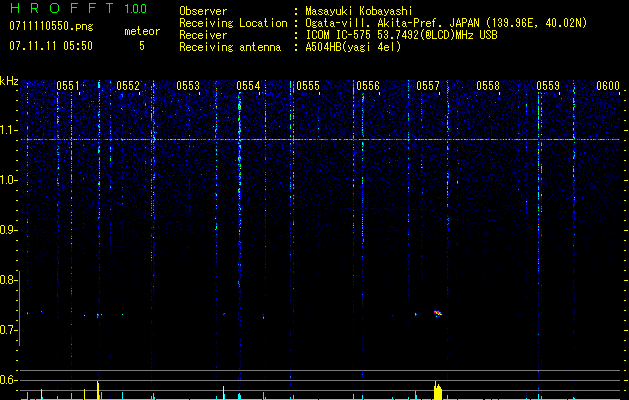Click the HROFFT program title
Viewport: 629px width, 400px height.
tap(62, 8)
